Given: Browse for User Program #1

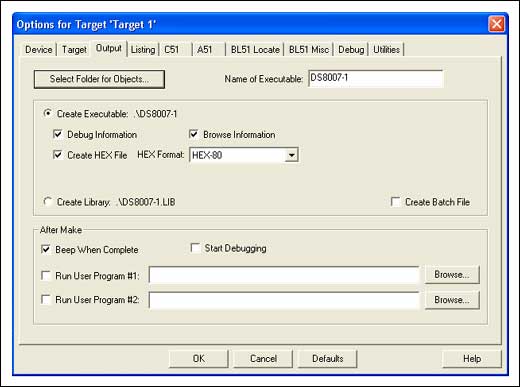Looking at the screenshot, I should 452,275.
